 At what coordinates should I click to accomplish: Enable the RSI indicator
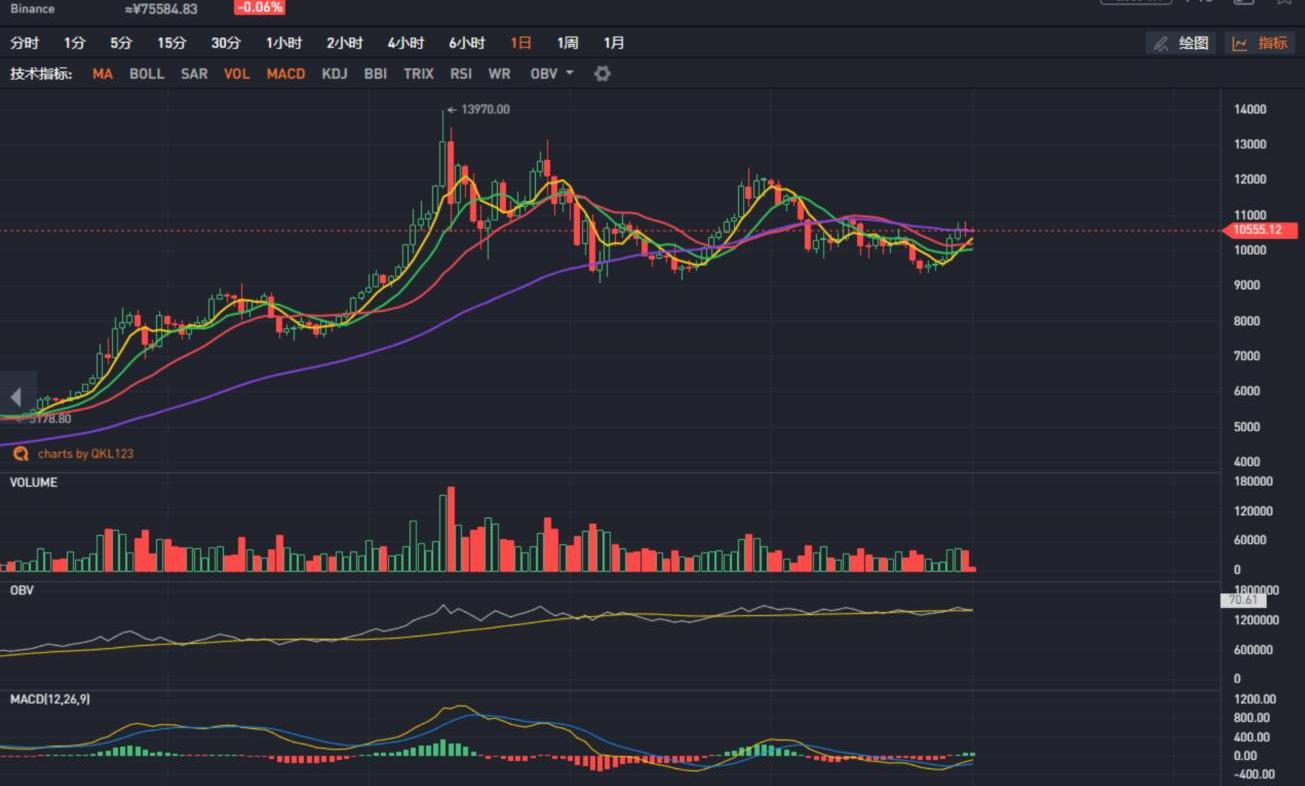click(x=461, y=74)
